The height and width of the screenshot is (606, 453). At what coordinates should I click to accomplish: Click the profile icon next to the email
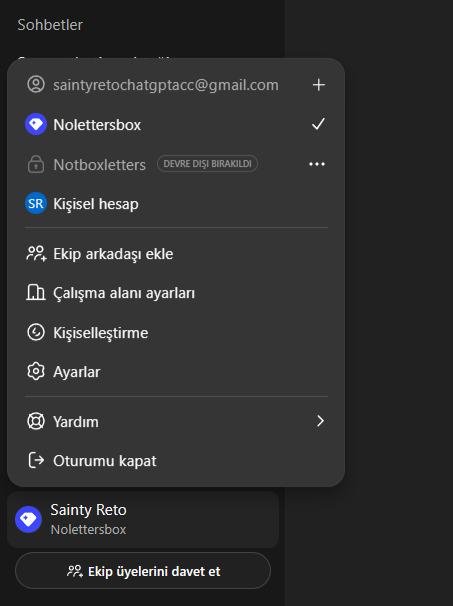tap(36, 84)
